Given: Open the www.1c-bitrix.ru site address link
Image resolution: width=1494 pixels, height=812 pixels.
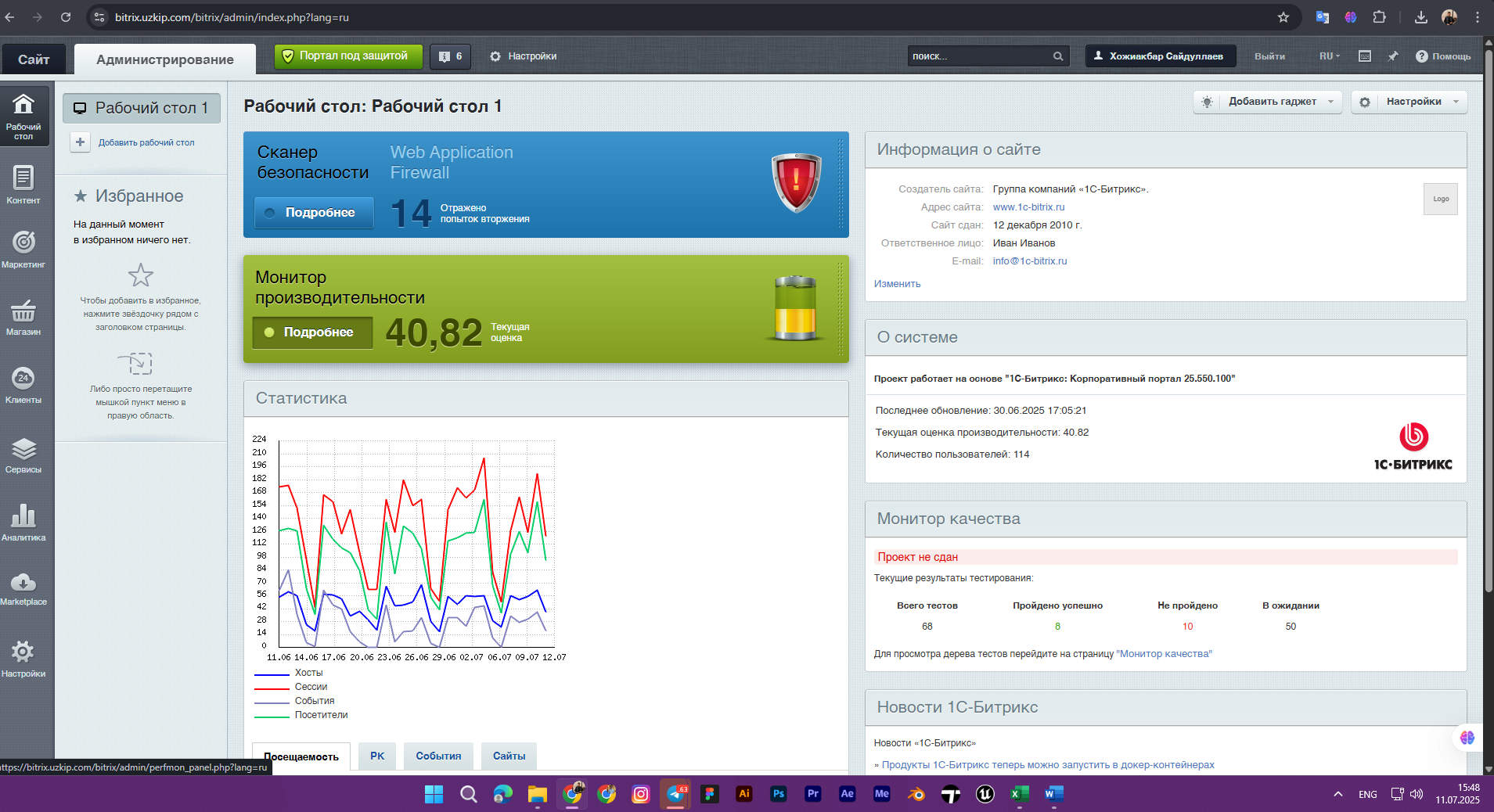Looking at the screenshot, I should coord(1028,207).
